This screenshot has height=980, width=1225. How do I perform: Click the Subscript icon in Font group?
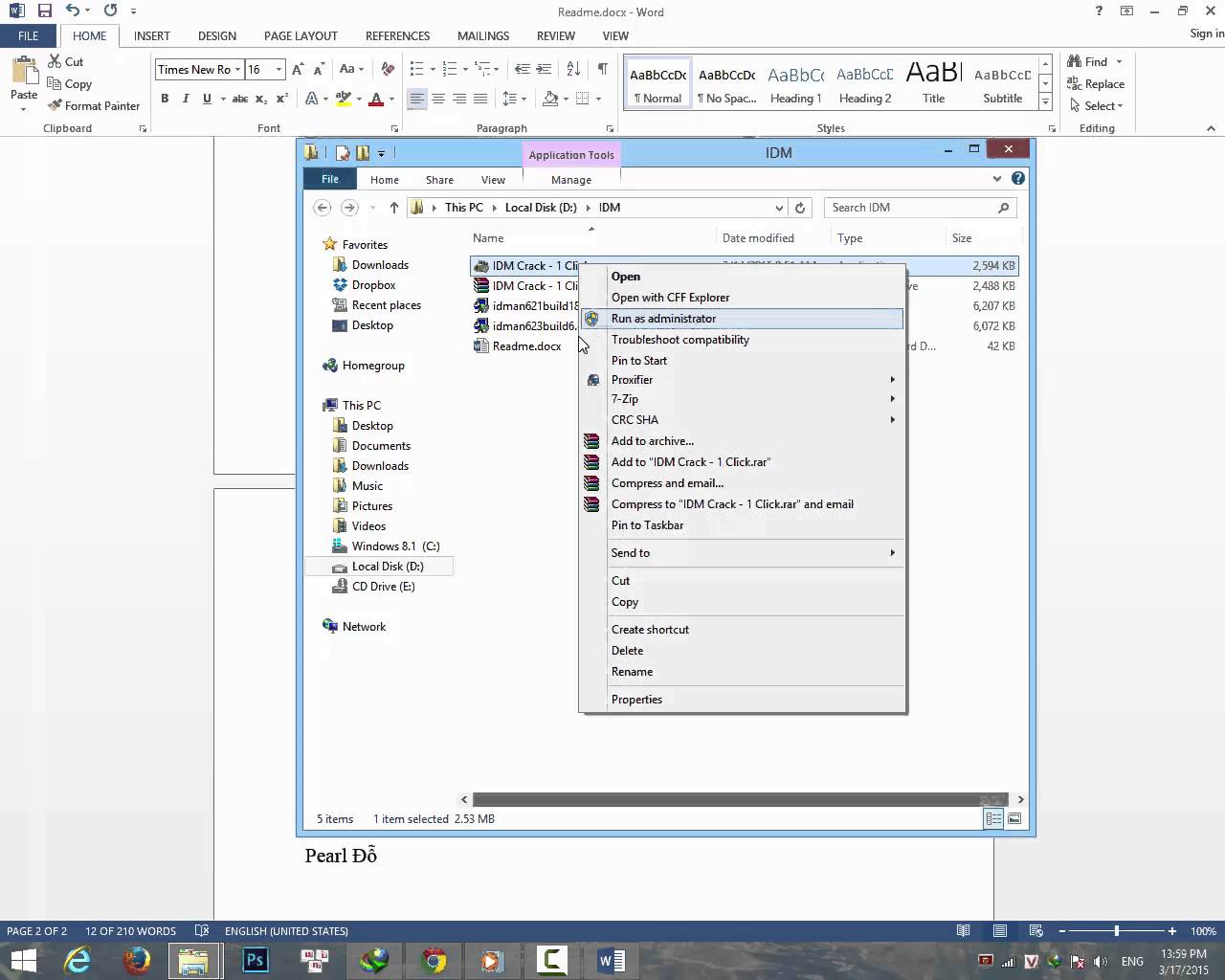pyautogui.click(x=261, y=99)
